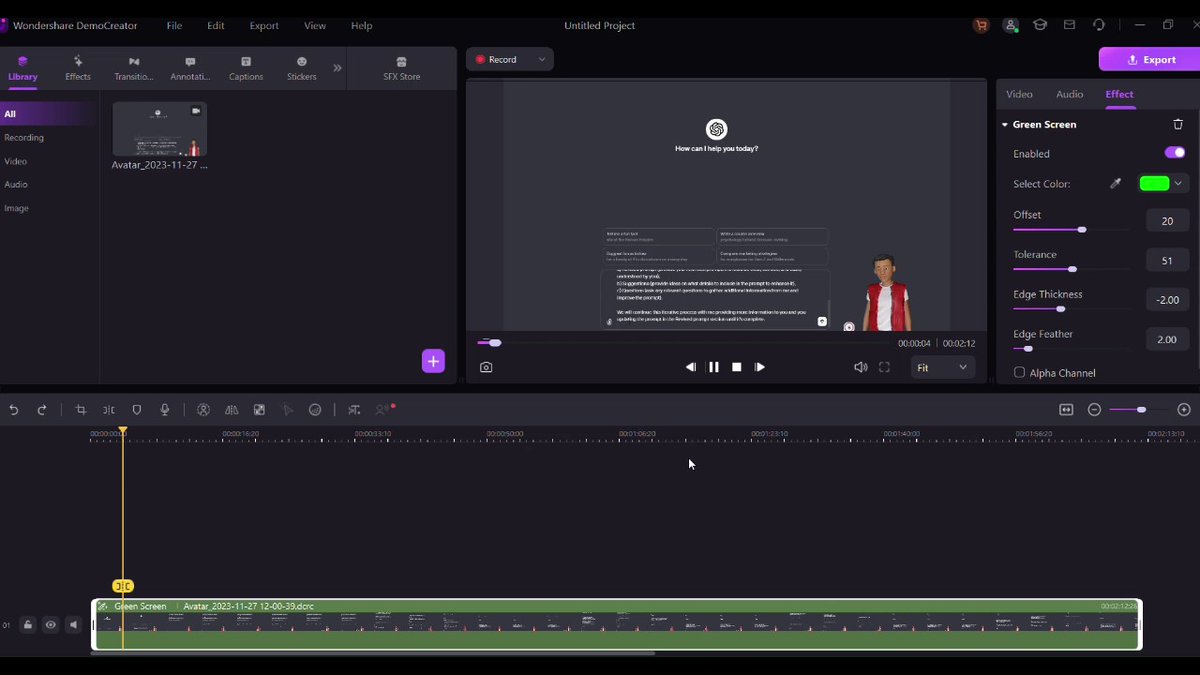Viewport: 1200px width, 675px height.
Task: Collapse the Green Screen section
Action: (x=1005, y=125)
